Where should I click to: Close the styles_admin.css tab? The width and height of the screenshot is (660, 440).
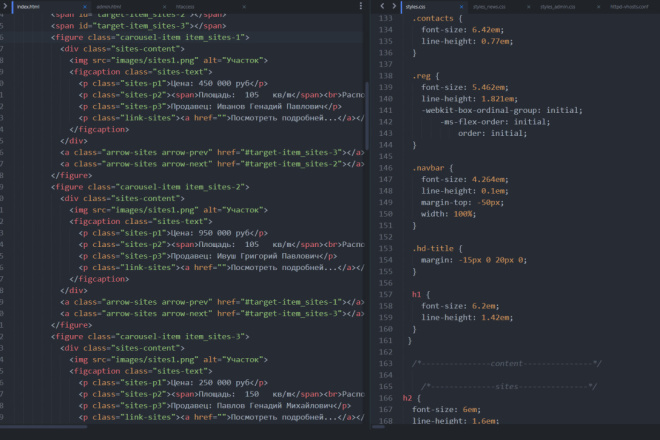[599, 7]
